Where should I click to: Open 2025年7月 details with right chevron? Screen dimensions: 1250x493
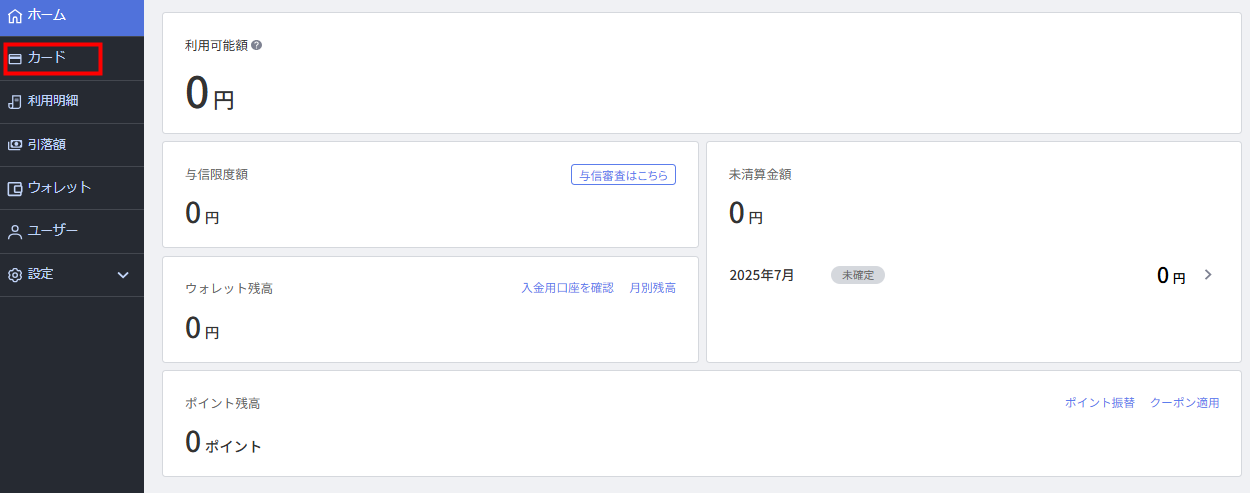click(x=1208, y=274)
